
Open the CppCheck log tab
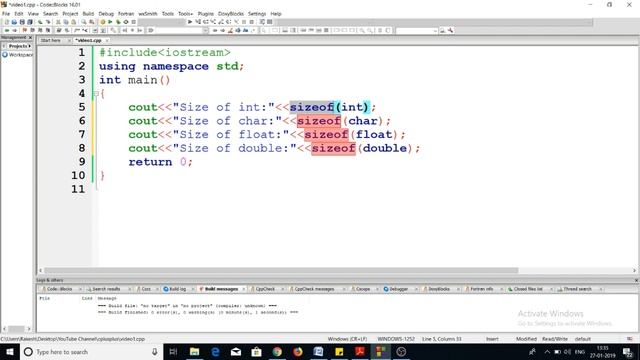pyautogui.click(x=265, y=289)
